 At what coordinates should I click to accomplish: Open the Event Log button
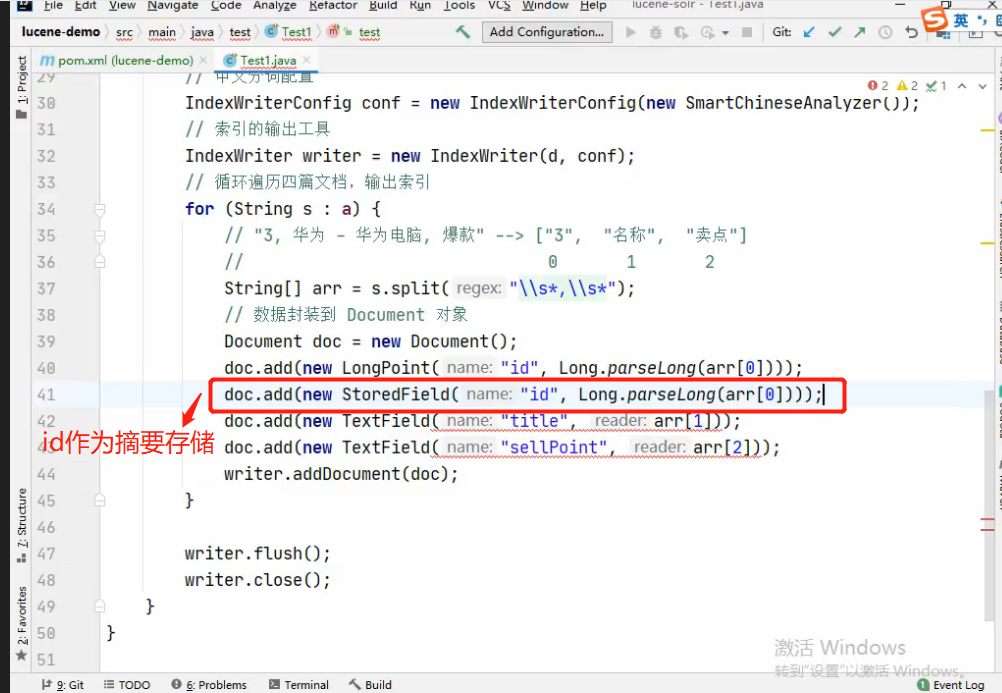[x=951, y=685]
